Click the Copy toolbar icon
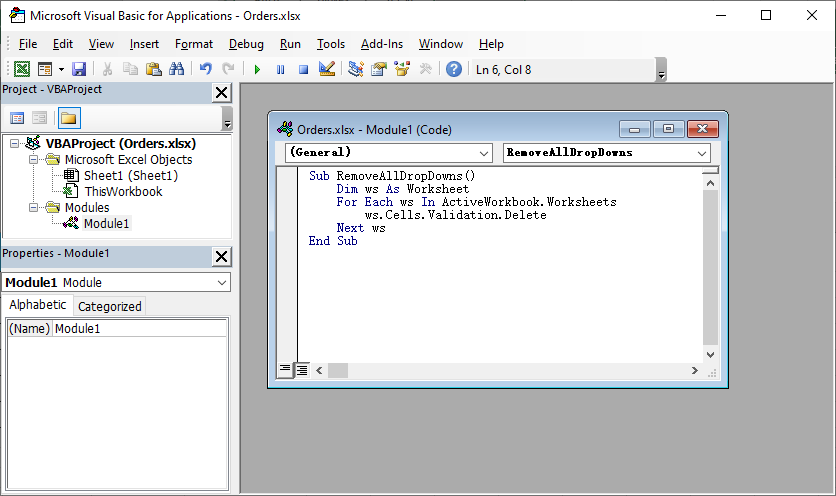 130,69
